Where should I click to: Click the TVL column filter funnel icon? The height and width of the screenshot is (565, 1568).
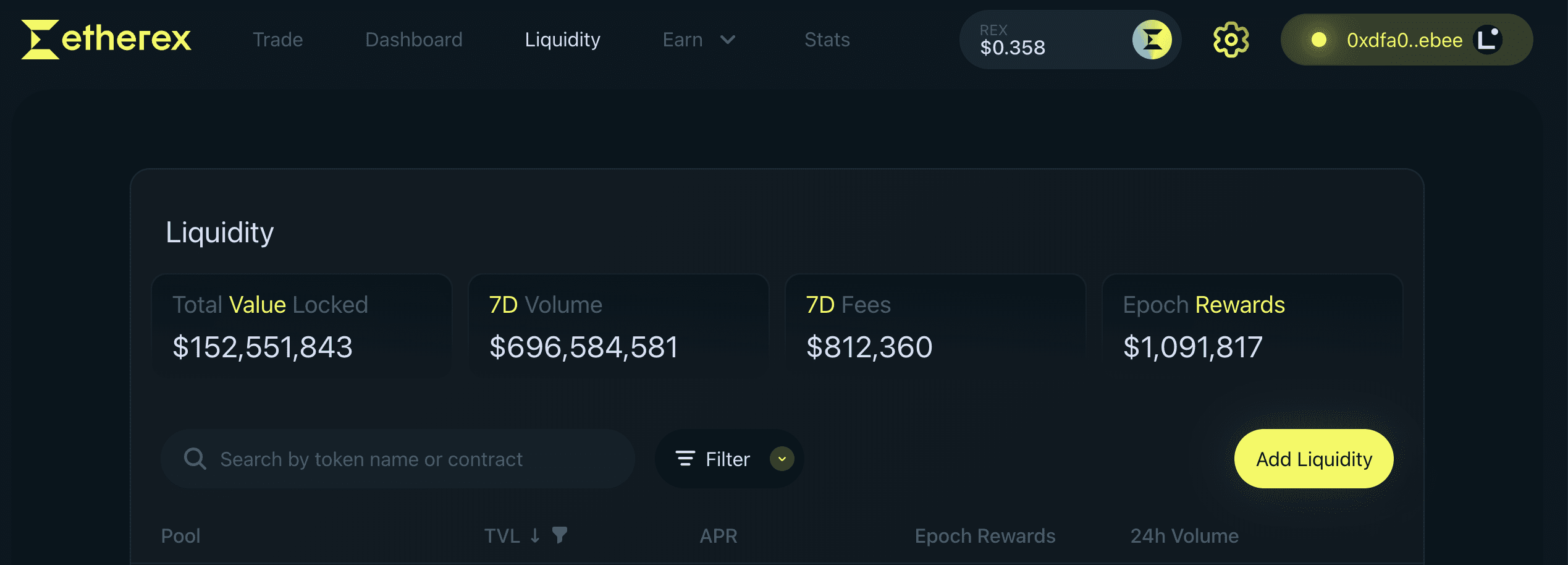560,535
